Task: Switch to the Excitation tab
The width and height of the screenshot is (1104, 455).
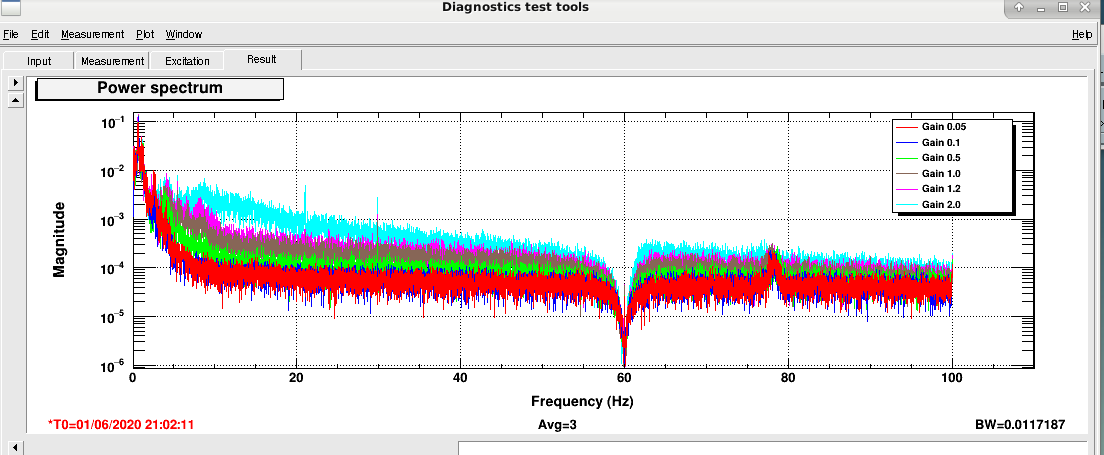Action: [187, 61]
